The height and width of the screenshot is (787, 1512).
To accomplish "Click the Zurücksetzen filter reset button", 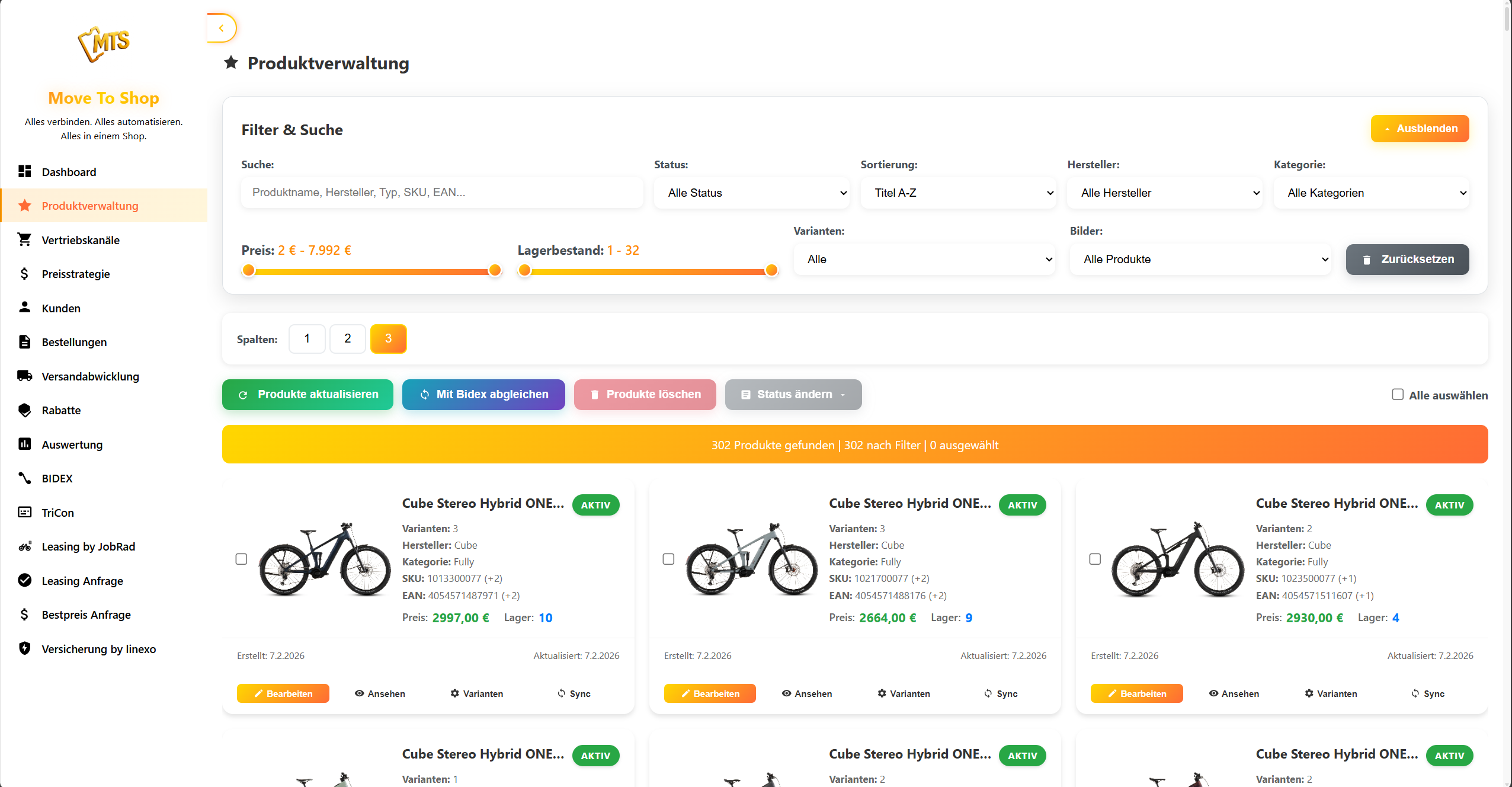I will click(x=1407, y=260).
